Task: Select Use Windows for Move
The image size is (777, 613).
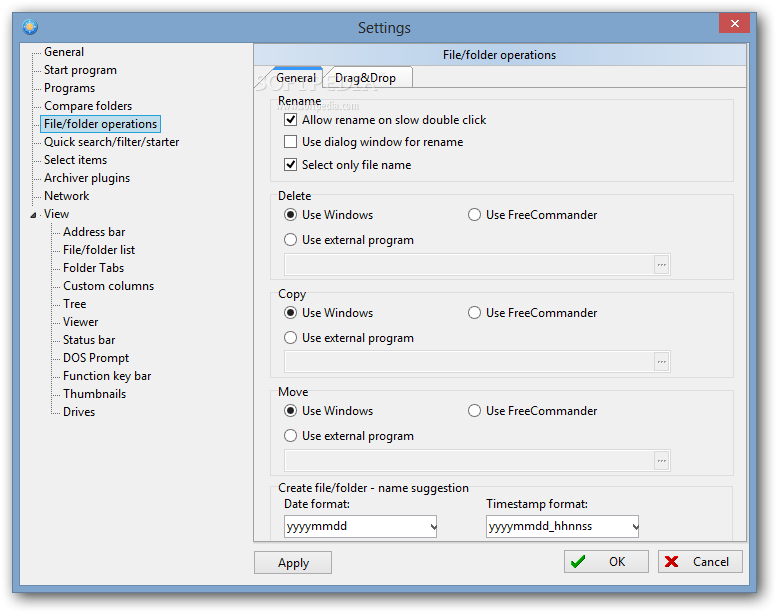Action: pos(290,411)
